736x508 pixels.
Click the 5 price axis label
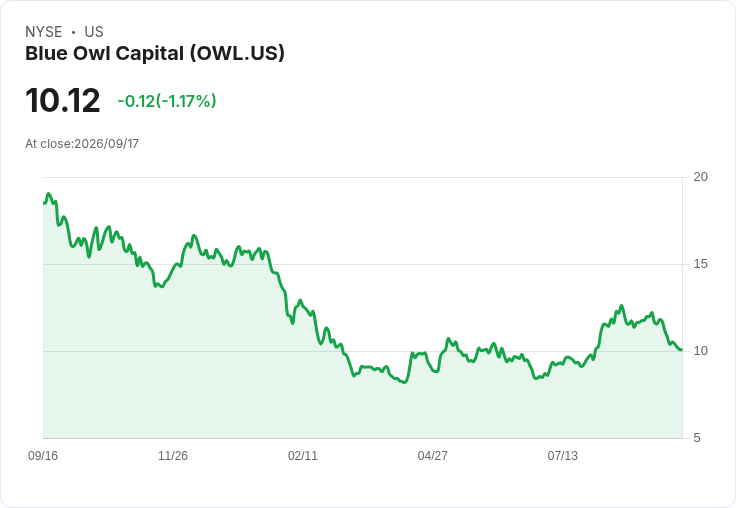point(697,438)
